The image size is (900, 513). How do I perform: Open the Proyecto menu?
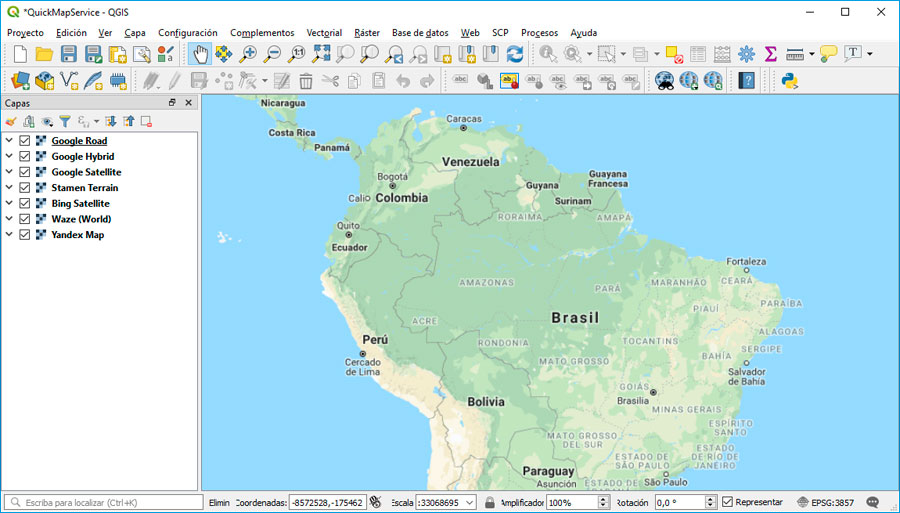25,33
